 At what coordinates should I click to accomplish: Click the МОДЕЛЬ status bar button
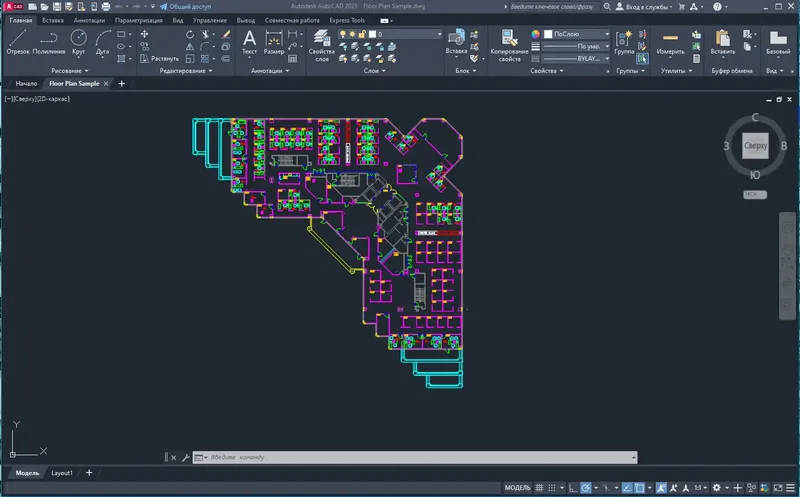(x=517, y=488)
